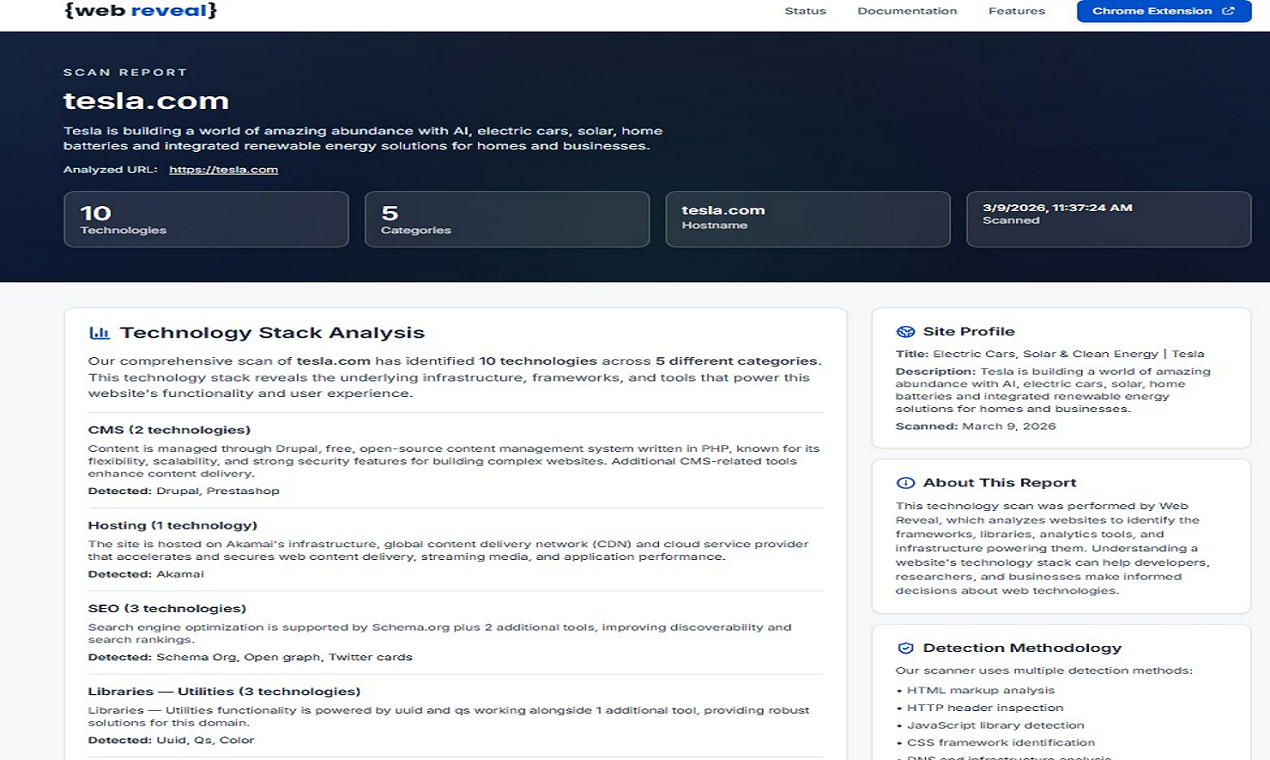Click the Libraries — Utilities heading
Image resolution: width=1270 pixels, height=760 pixels.
click(x=224, y=692)
